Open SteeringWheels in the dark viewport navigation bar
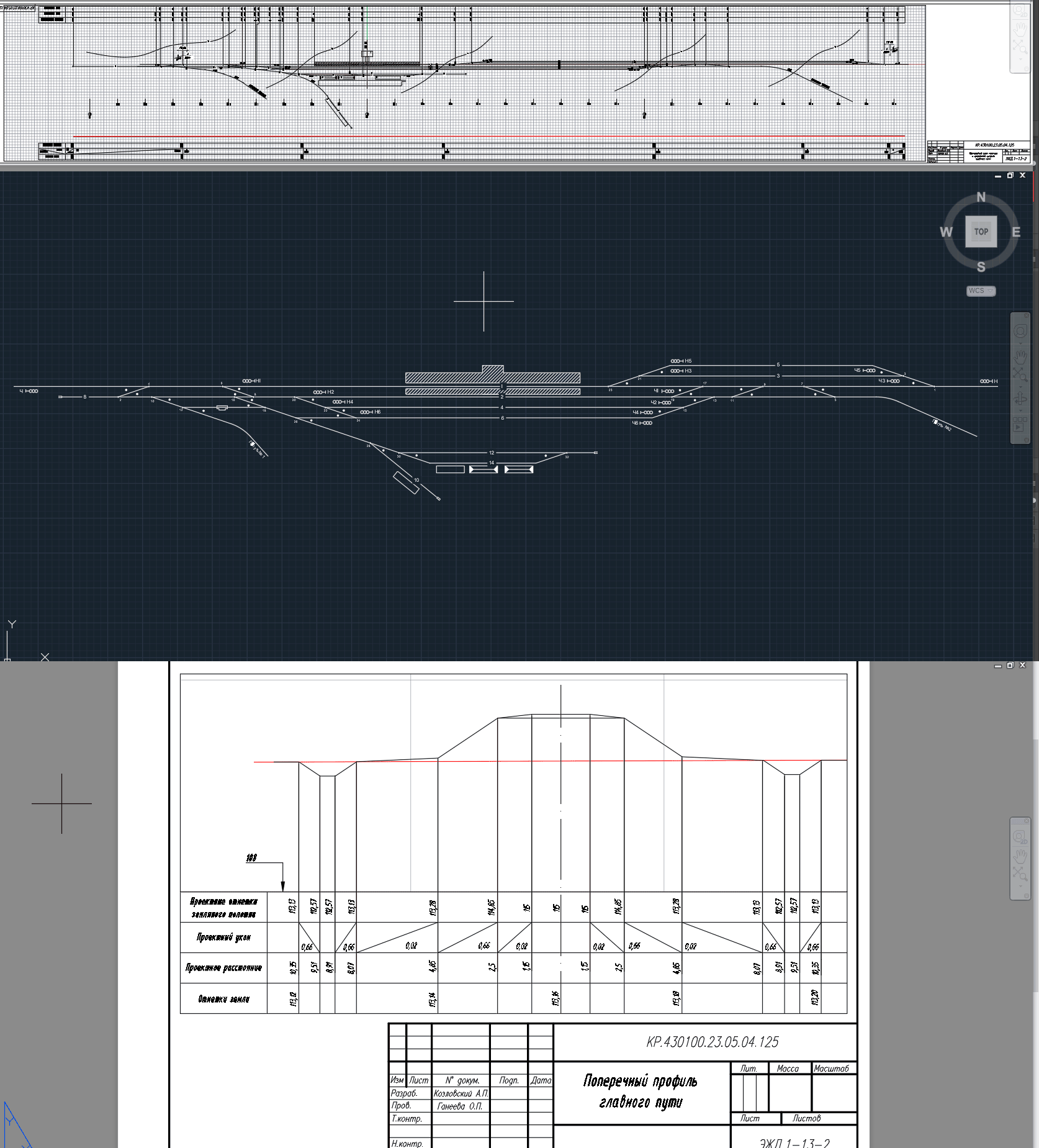Image resolution: width=1039 pixels, height=1148 pixels. pyautogui.click(x=1020, y=331)
